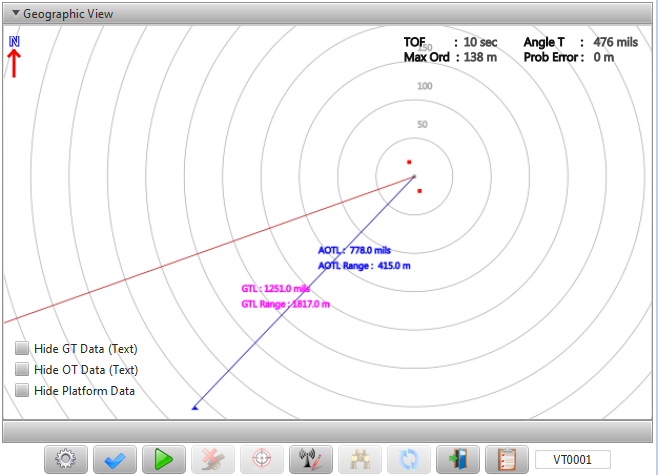Click the red north arrow
The height and width of the screenshot is (475, 658).
[14, 63]
